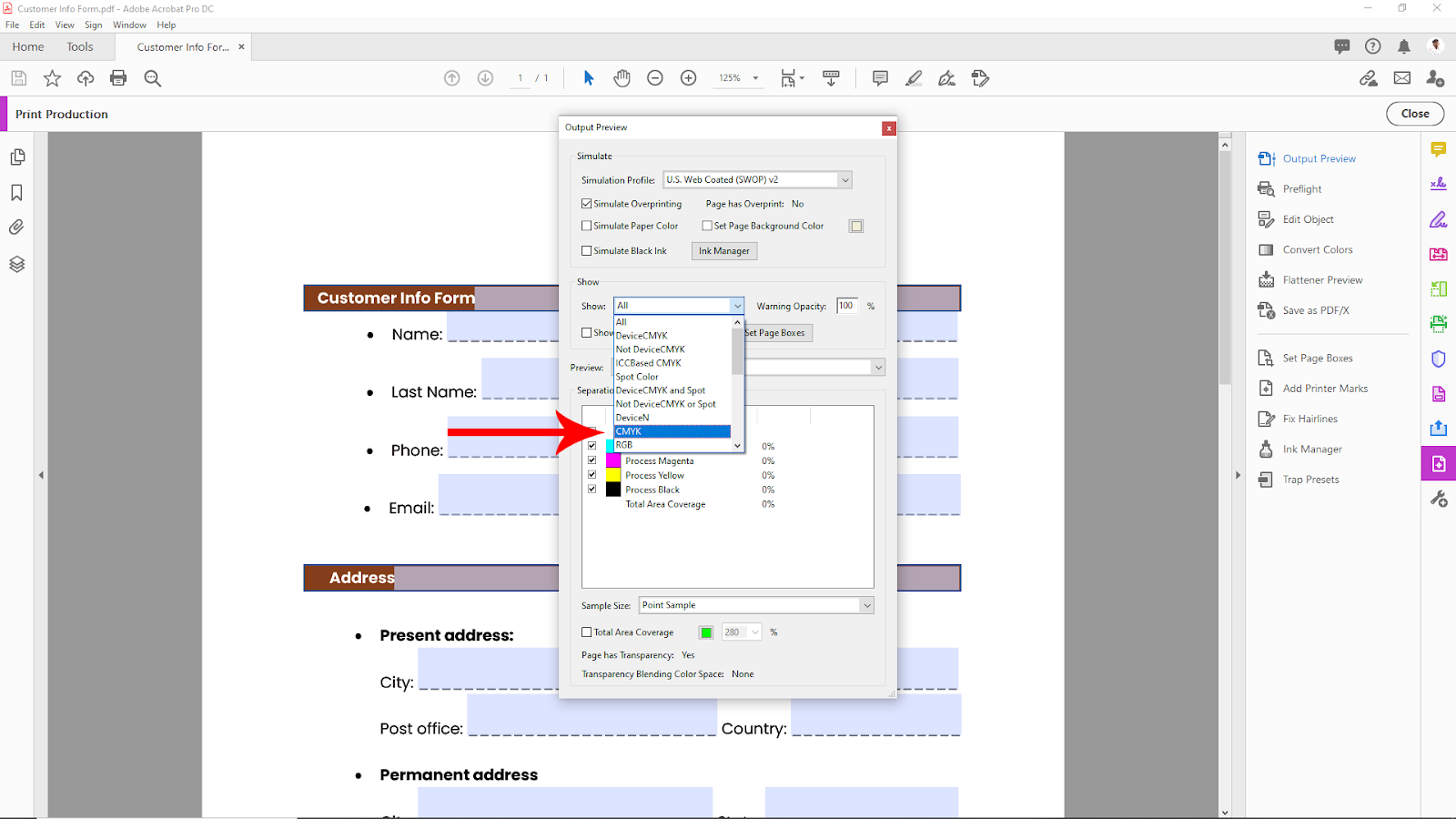
Task: Enable Simulate Black Ink checkbox
Action: point(587,251)
